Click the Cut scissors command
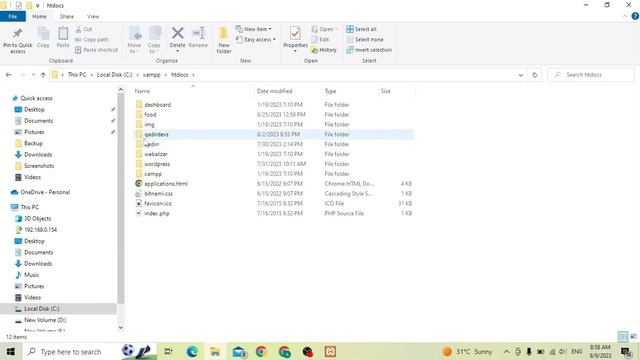 [x=84, y=29]
